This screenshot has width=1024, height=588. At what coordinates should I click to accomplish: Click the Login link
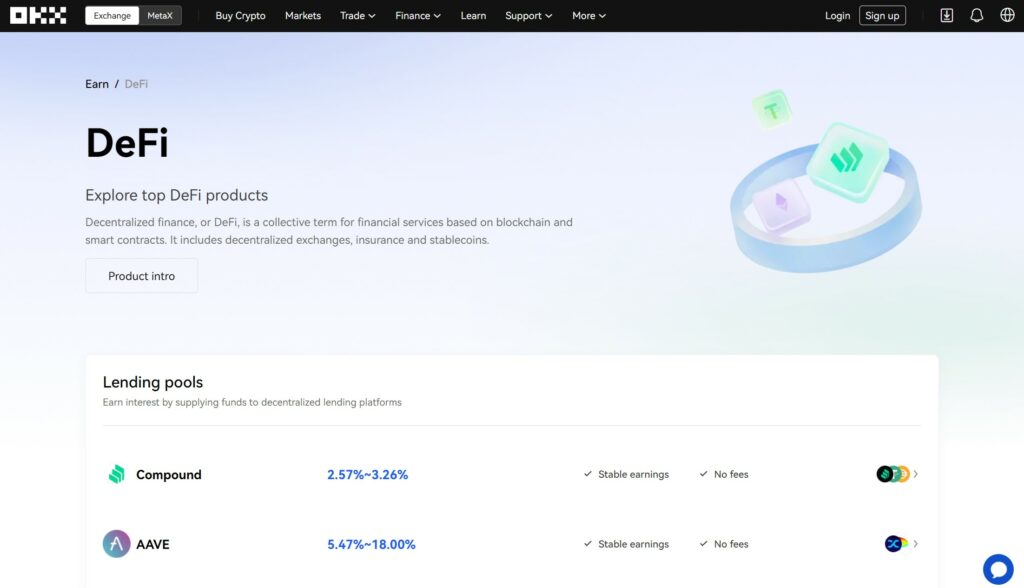point(837,16)
